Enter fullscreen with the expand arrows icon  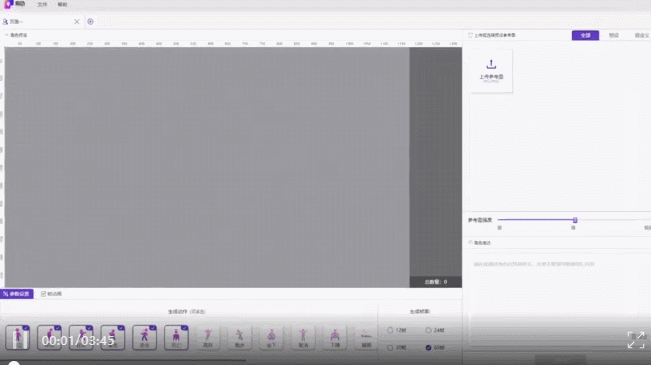tap(636, 340)
